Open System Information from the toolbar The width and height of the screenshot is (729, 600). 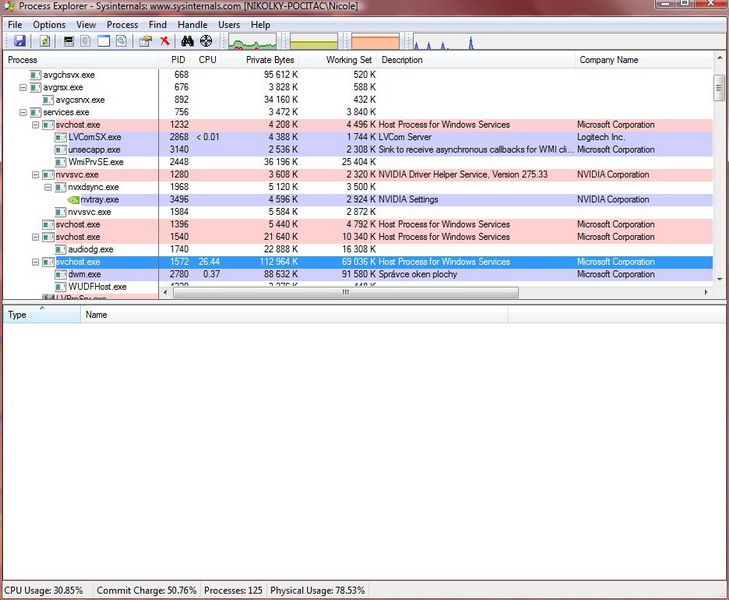click(x=69, y=41)
